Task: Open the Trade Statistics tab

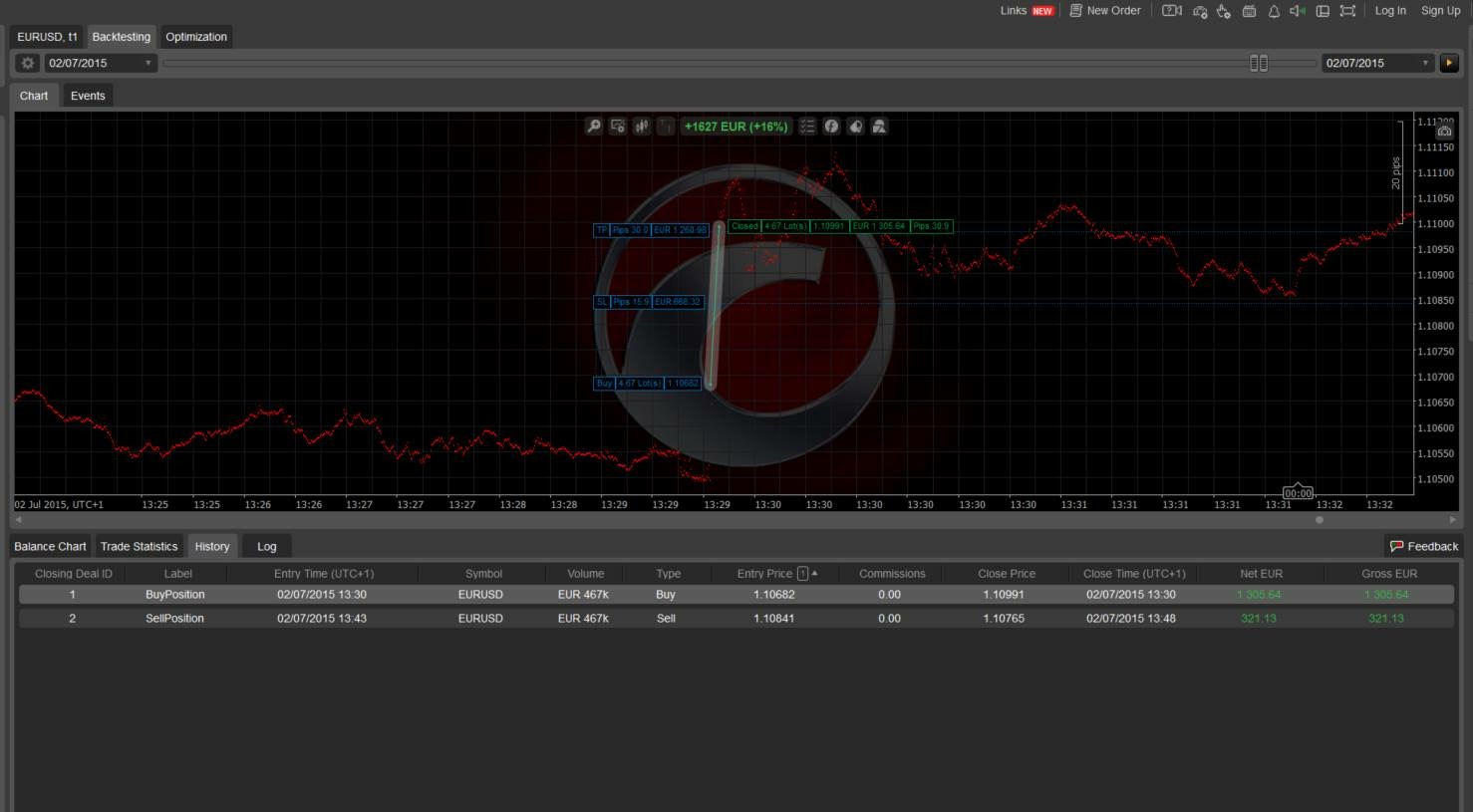Action: click(139, 546)
